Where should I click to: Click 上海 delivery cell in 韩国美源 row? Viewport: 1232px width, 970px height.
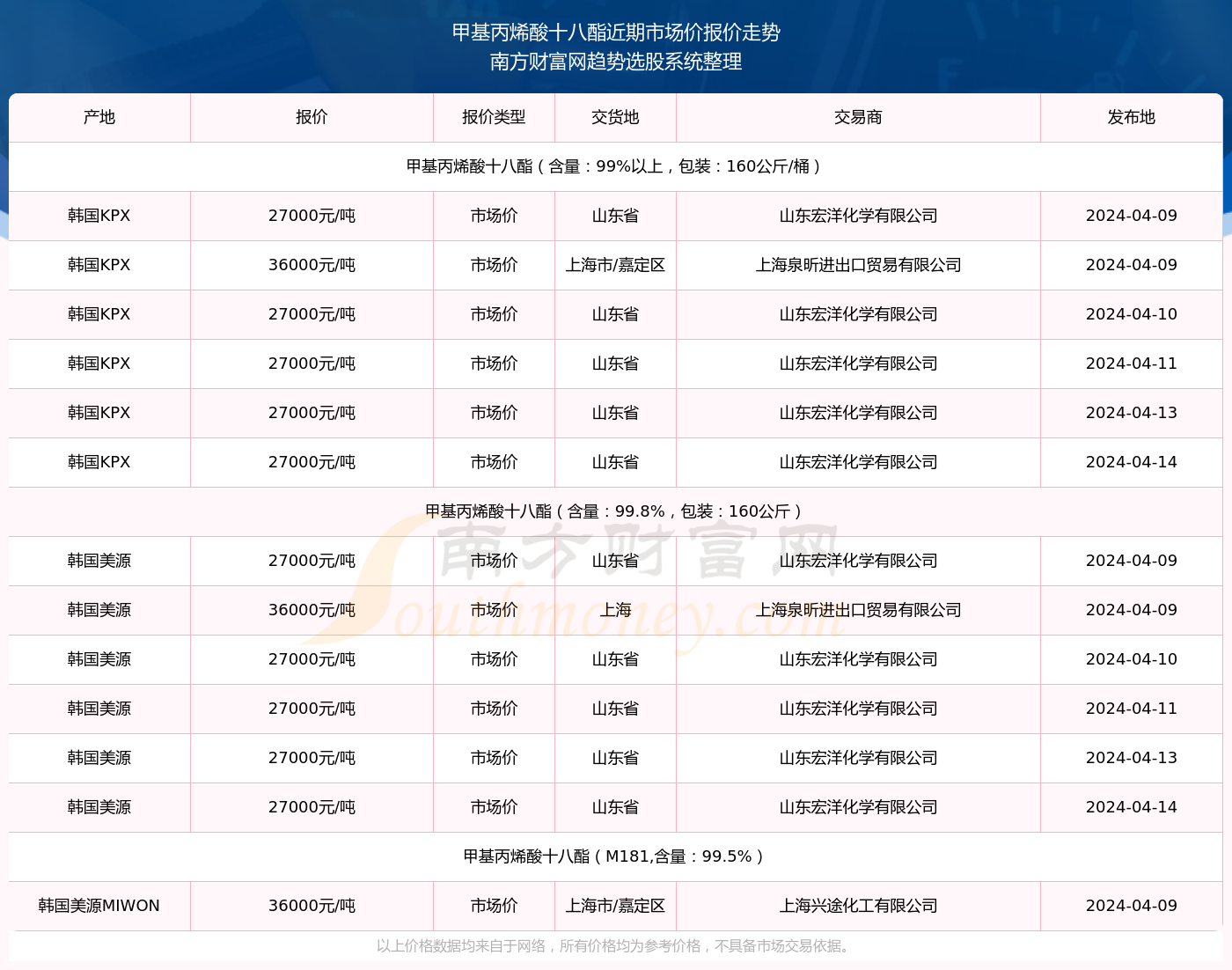coord(615,610)
